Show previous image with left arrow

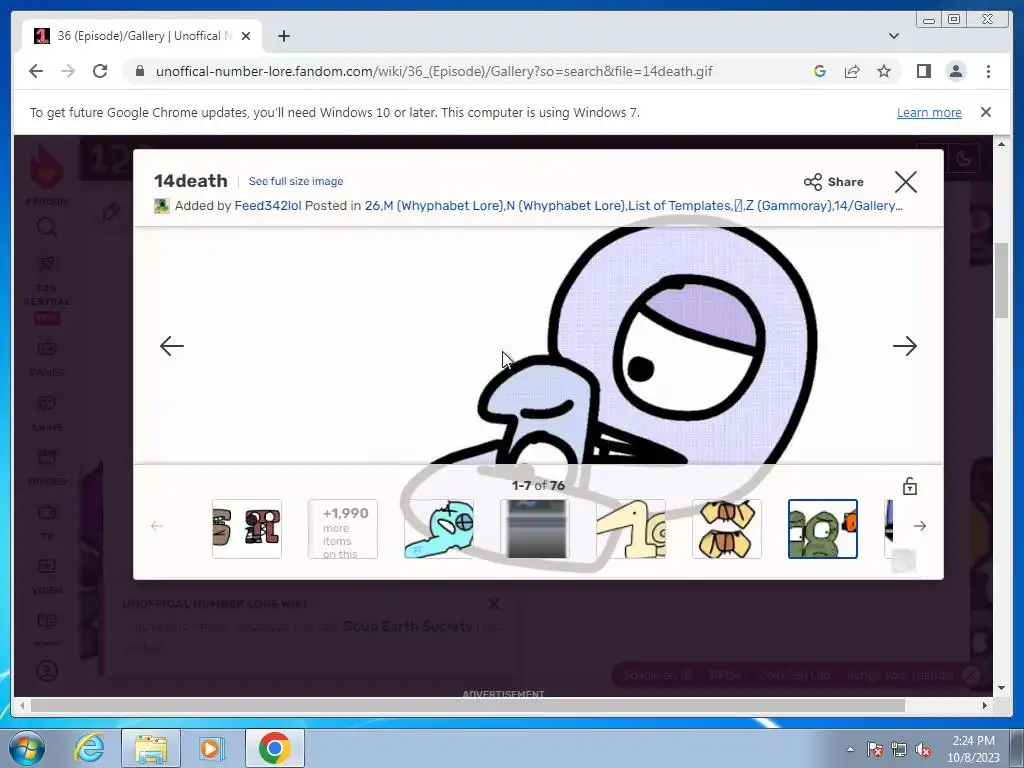172,345
